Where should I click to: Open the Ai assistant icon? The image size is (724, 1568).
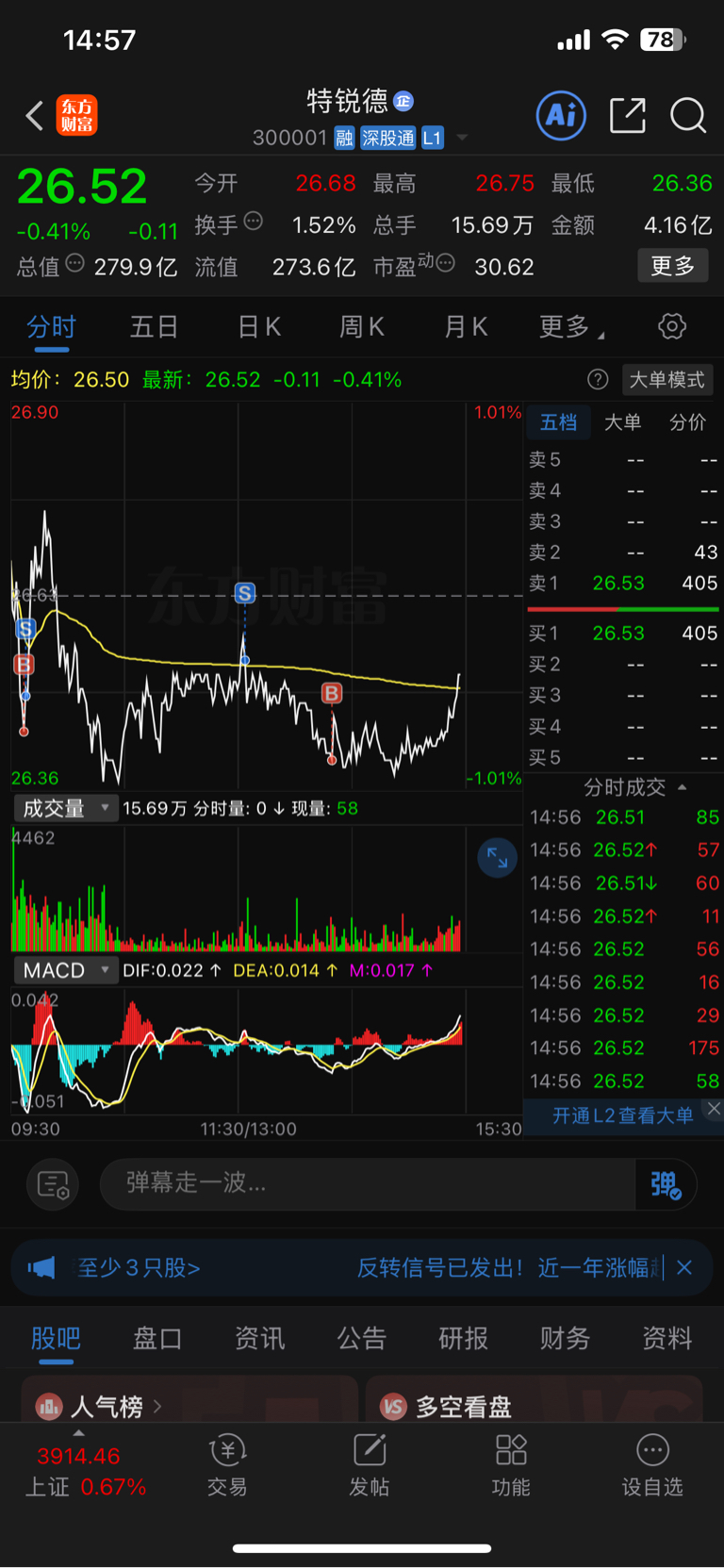tap(561, 116)
